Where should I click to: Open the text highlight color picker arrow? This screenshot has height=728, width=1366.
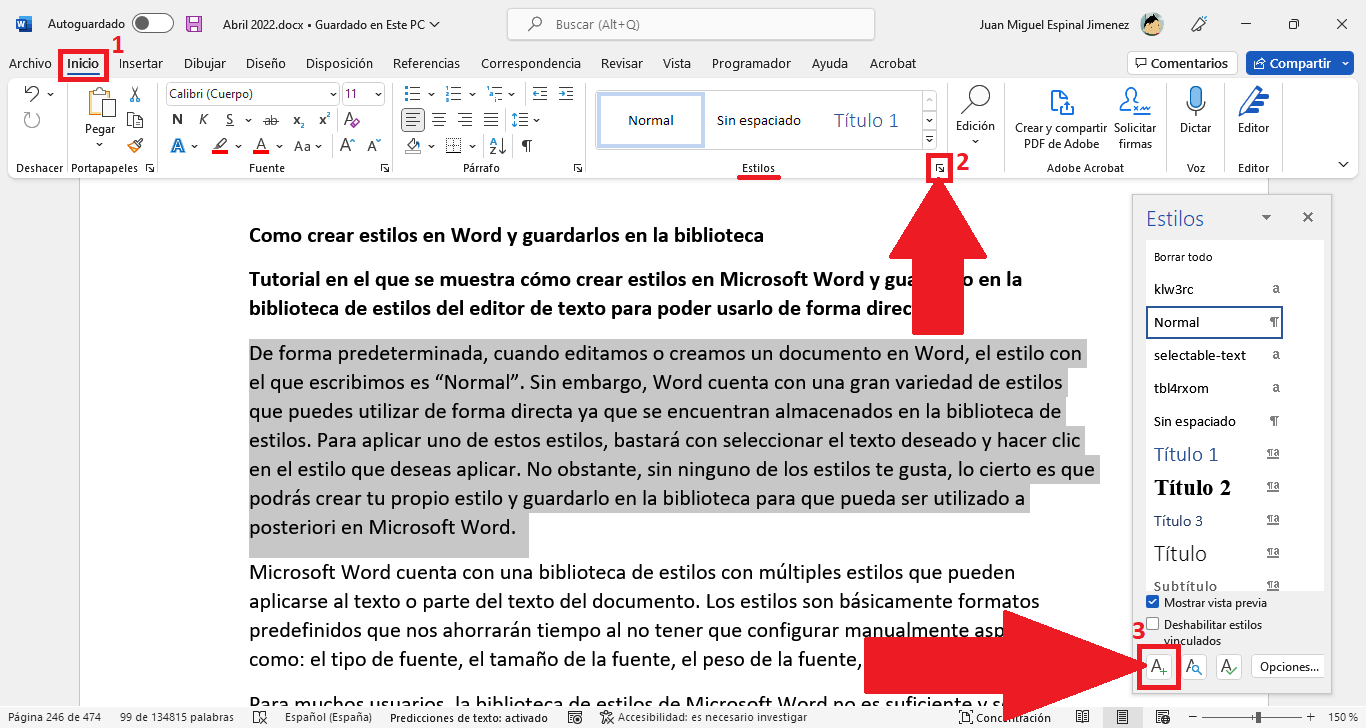point(238,146)
